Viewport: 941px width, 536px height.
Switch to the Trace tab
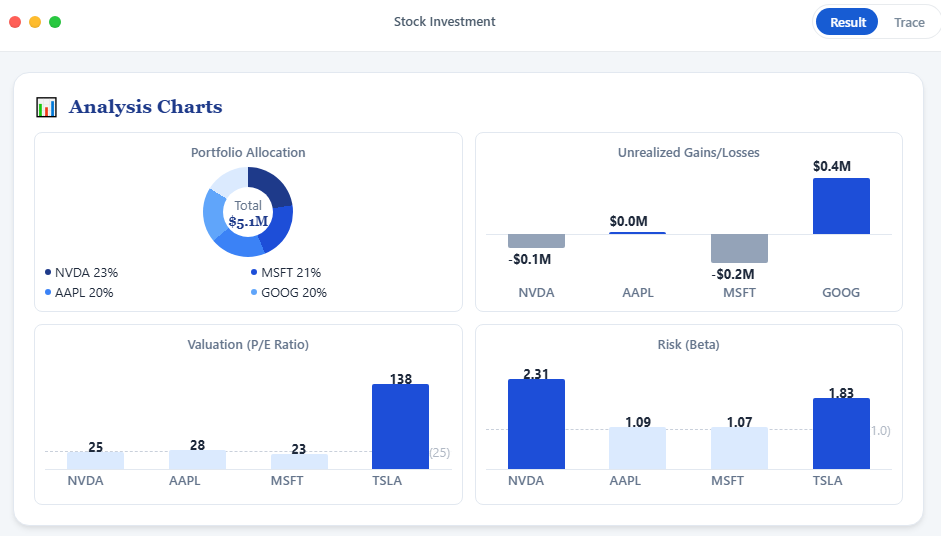click(908, 22)
